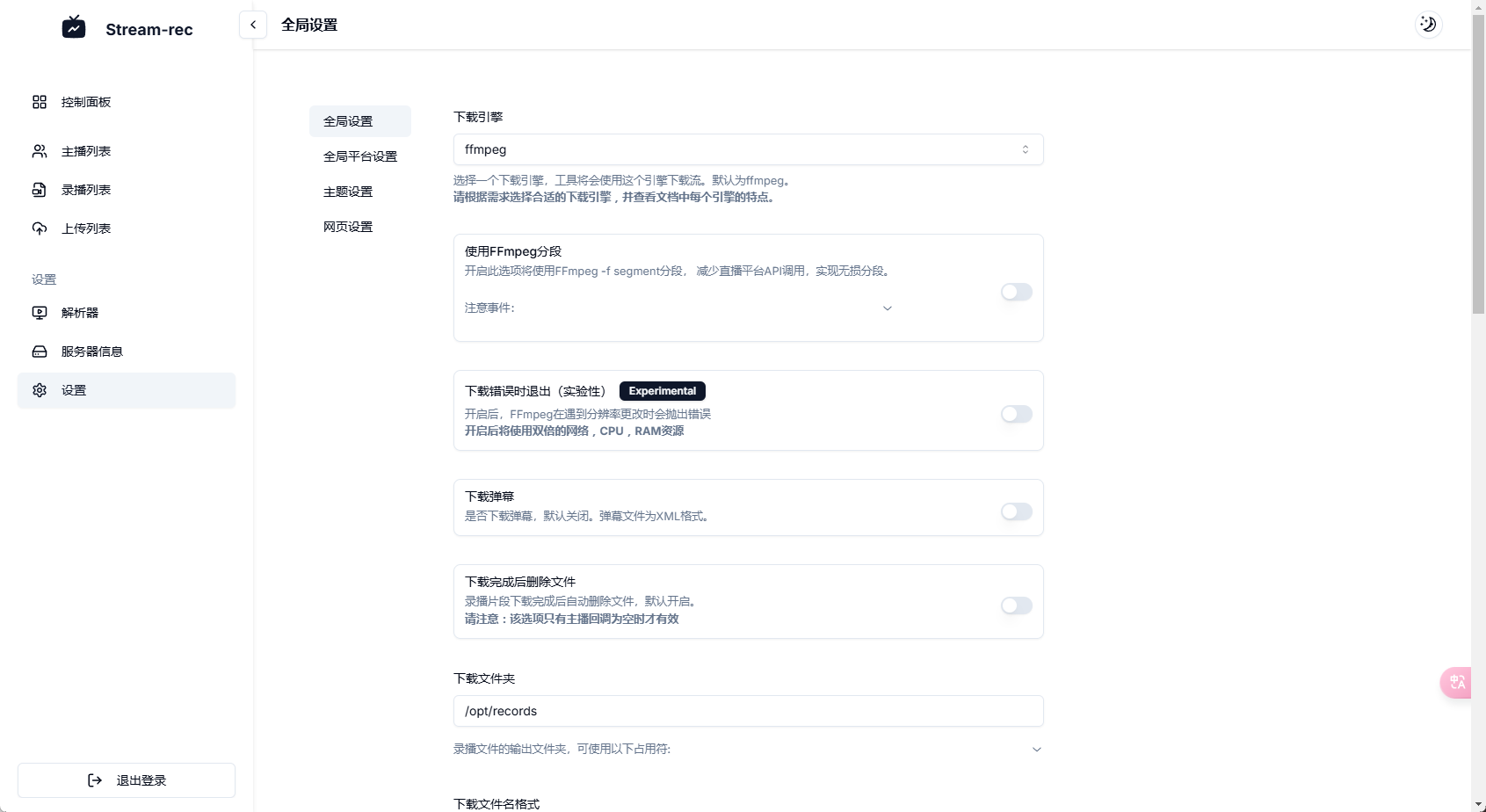
Task: Select the 全局设置 settings tab
Action: [360, 121]
